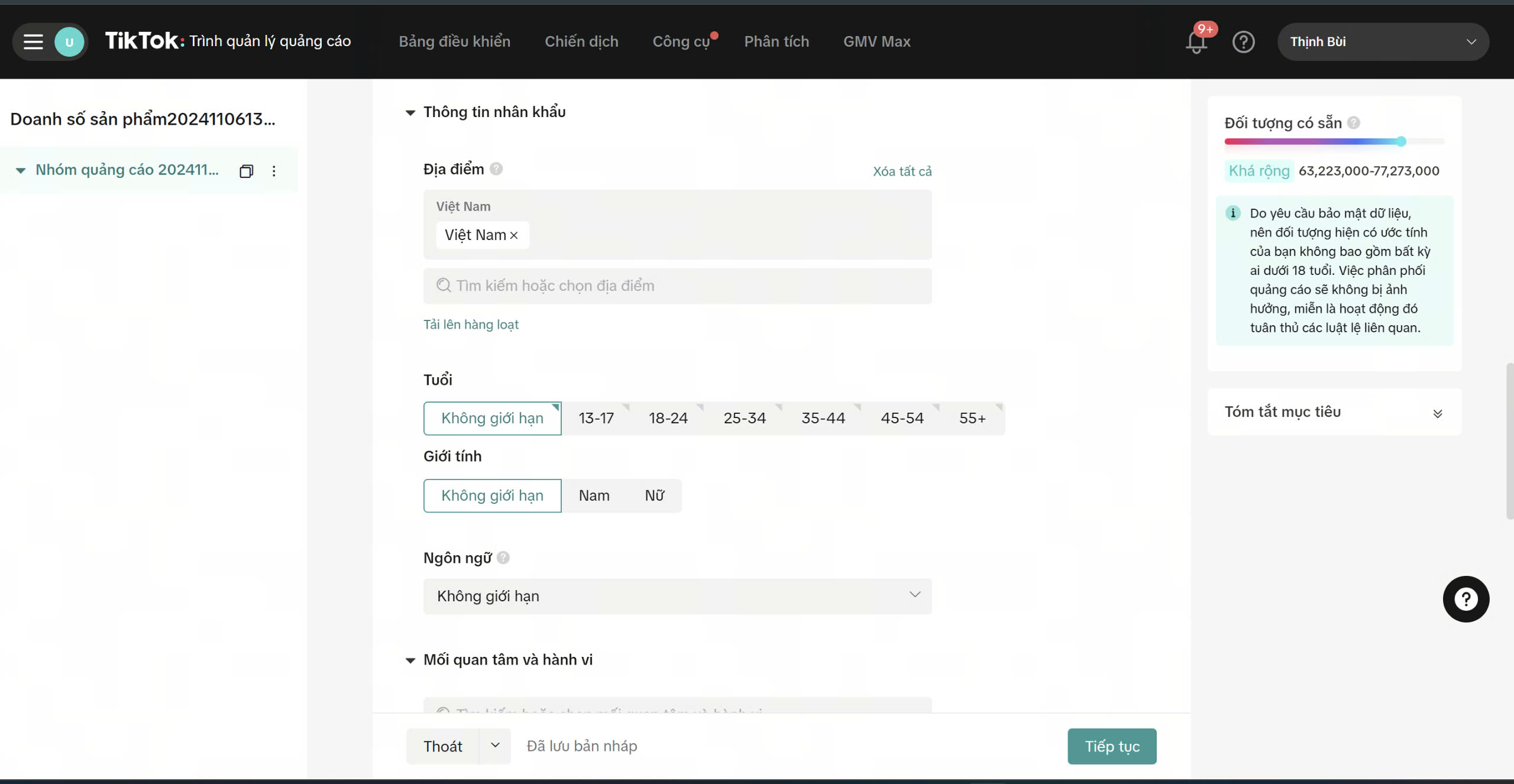
Task: Click campaign name Doanh số sản phẩm2024110613...
Action: [143, 119]
